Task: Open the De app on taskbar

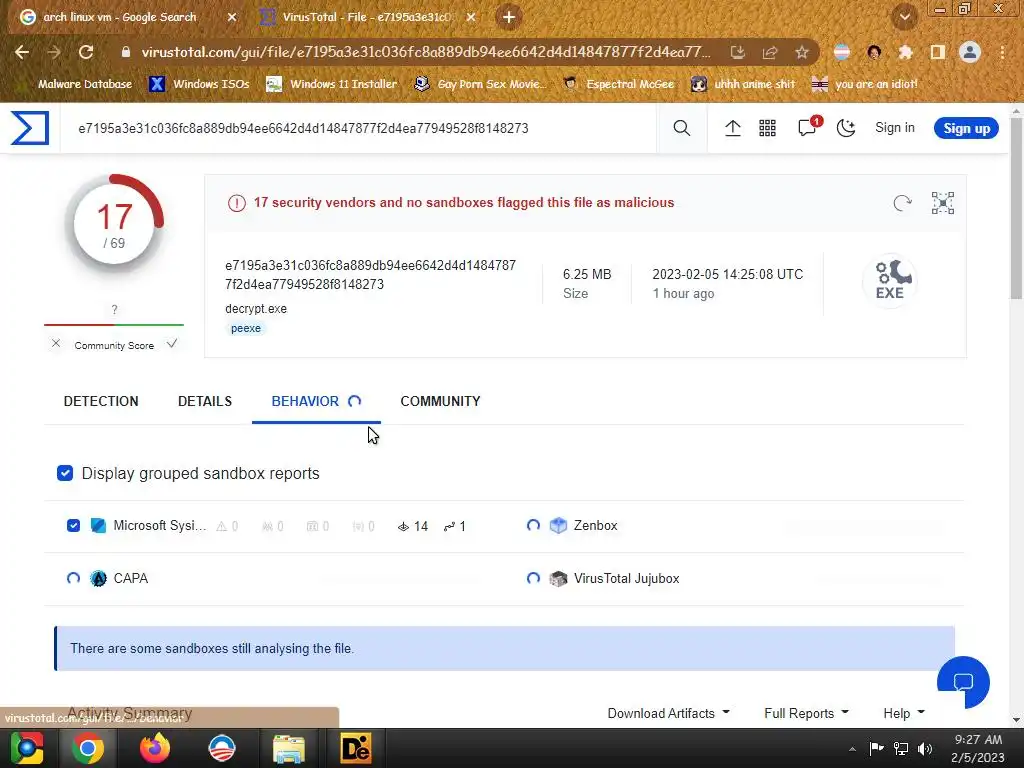Action: (356, 748)
